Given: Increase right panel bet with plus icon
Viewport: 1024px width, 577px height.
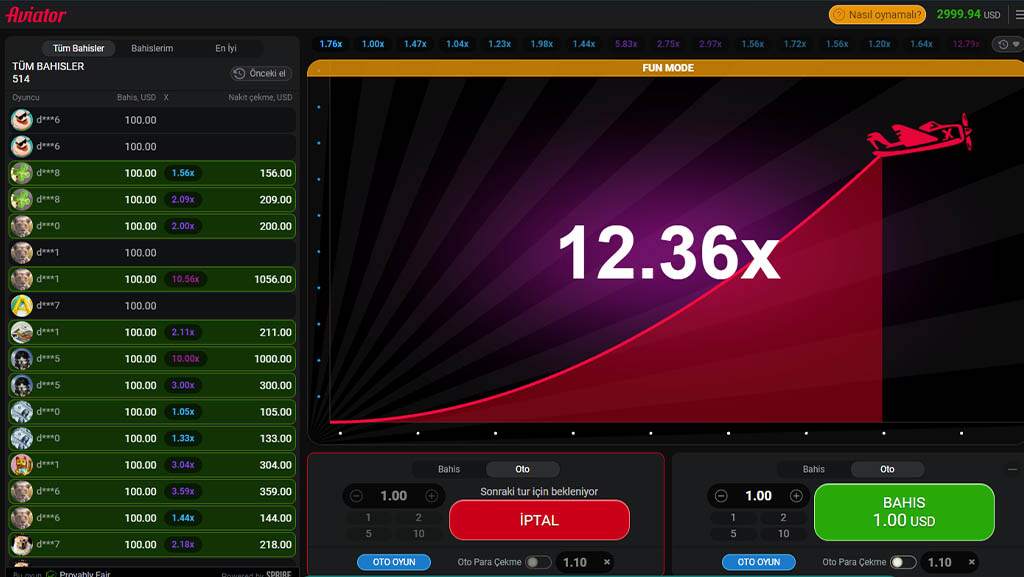Looking at the screenshot, I should tap(796, 496).
